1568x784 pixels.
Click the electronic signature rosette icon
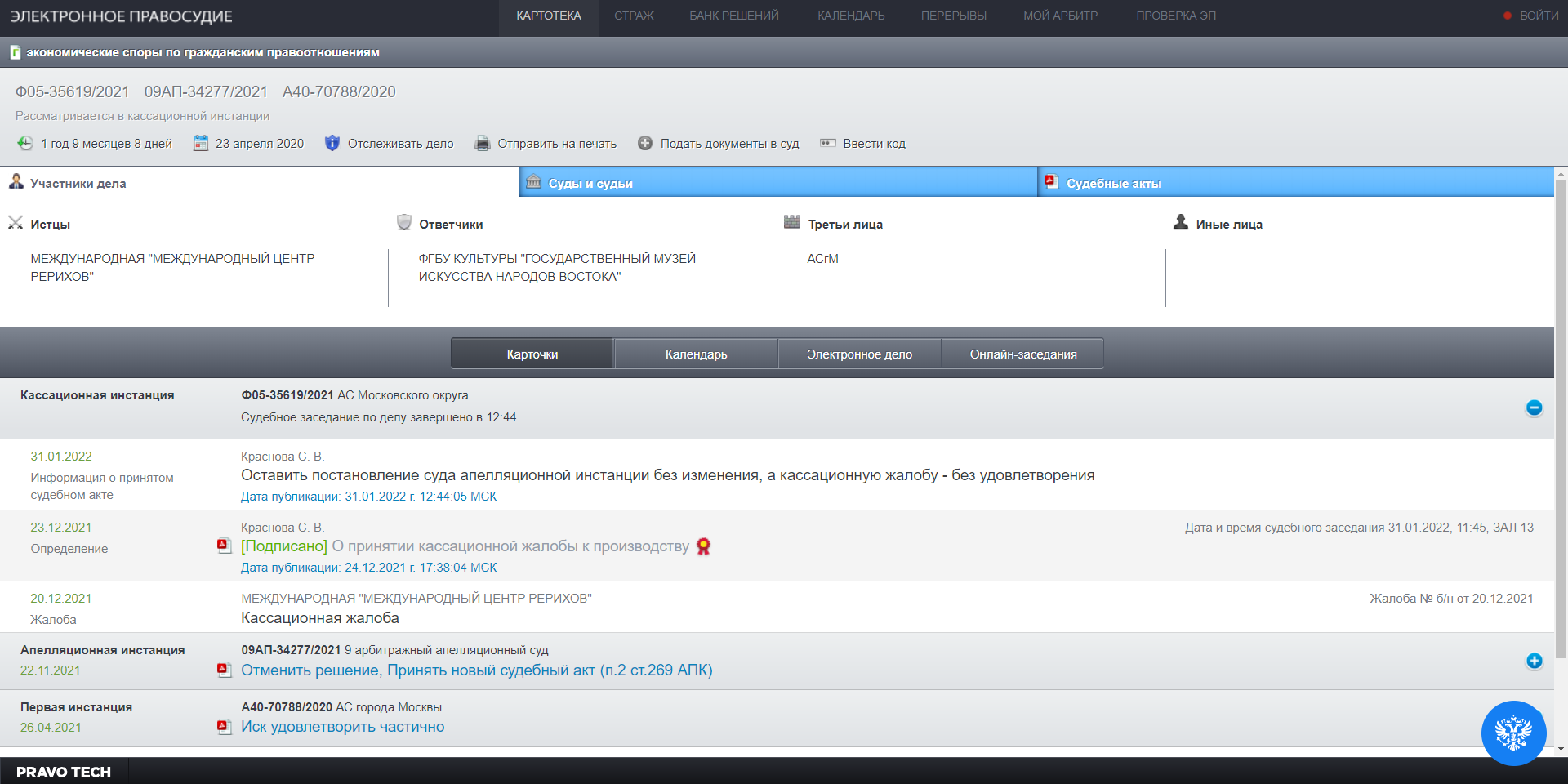point(703,547)
